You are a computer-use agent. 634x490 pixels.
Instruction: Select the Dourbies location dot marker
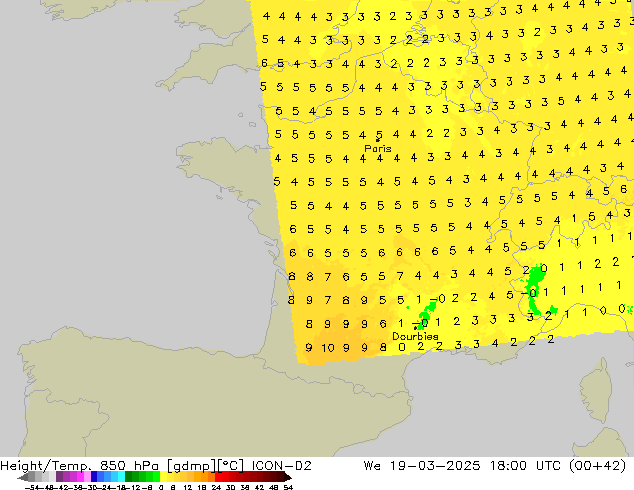(415, 328)
